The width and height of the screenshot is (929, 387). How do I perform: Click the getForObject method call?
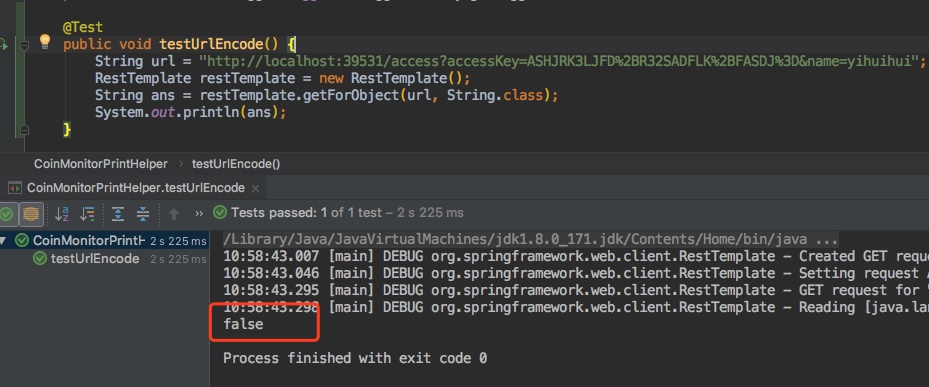point(351,95)
